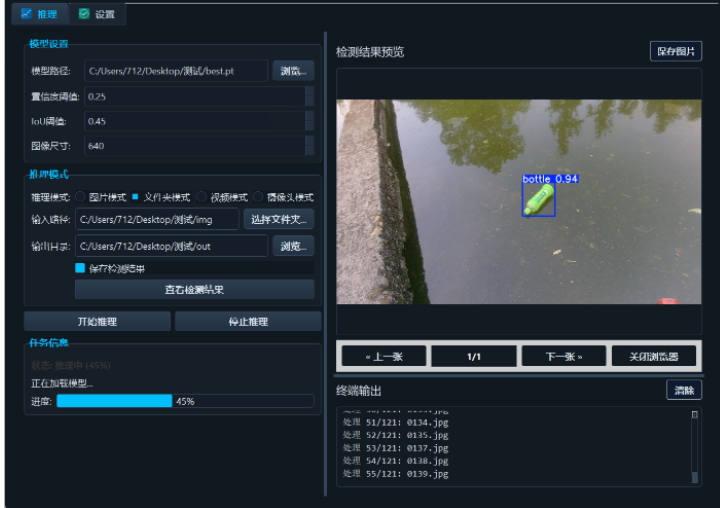Click log line 52/121: 0135.jpg
Image resolution: width=720 pixels, height=508 pixels.
[x=395, y=435]
